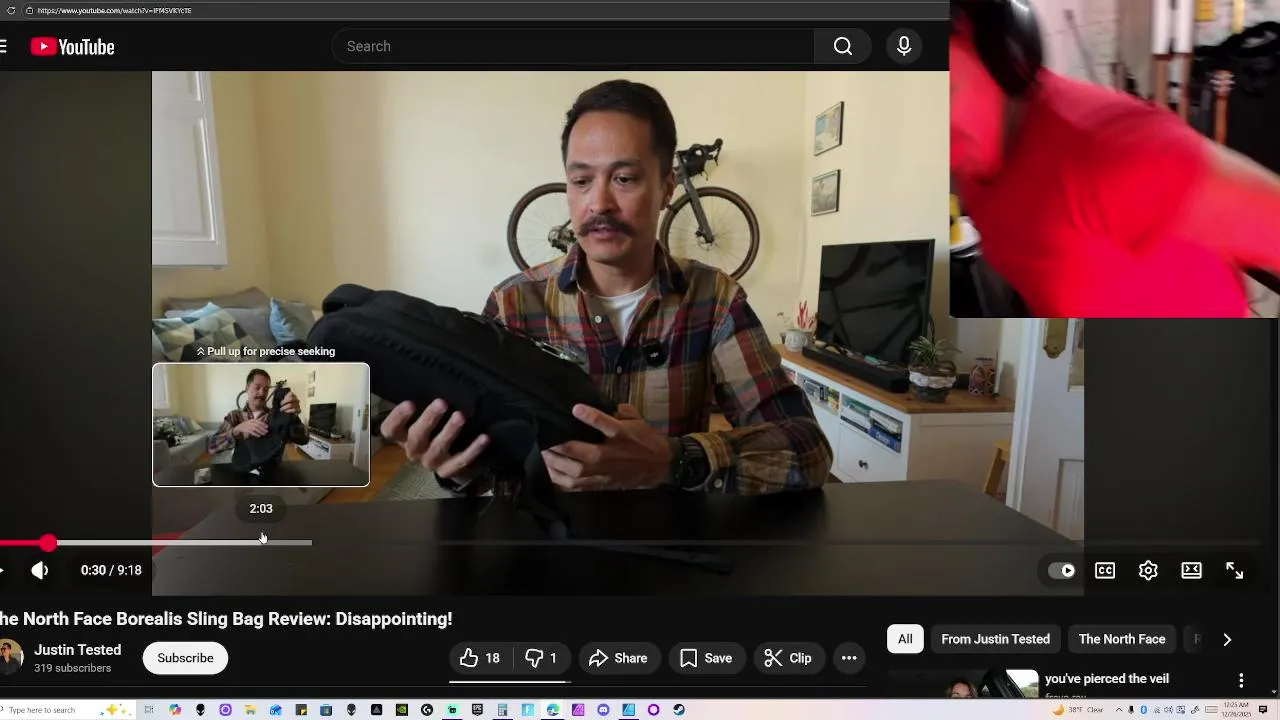Click the video title 'North Face Borealis Sling Bag Review'
Image resolution: width=1280 pixels, height=720 pixels.
point(226,619)
